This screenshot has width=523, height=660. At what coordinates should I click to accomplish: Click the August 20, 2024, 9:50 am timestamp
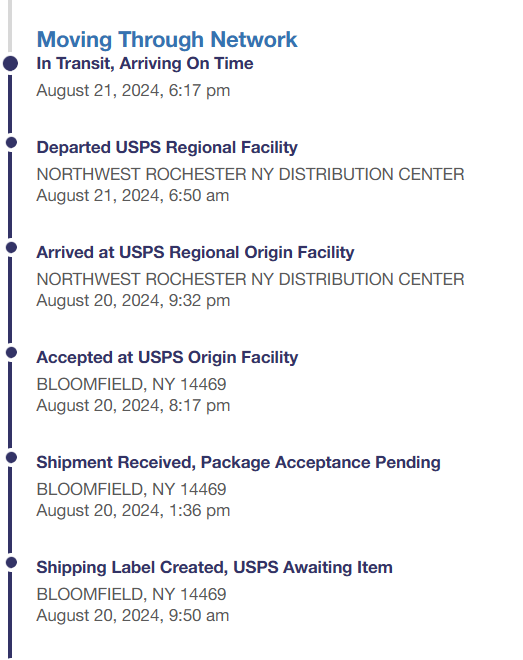[x=133, y=616]
